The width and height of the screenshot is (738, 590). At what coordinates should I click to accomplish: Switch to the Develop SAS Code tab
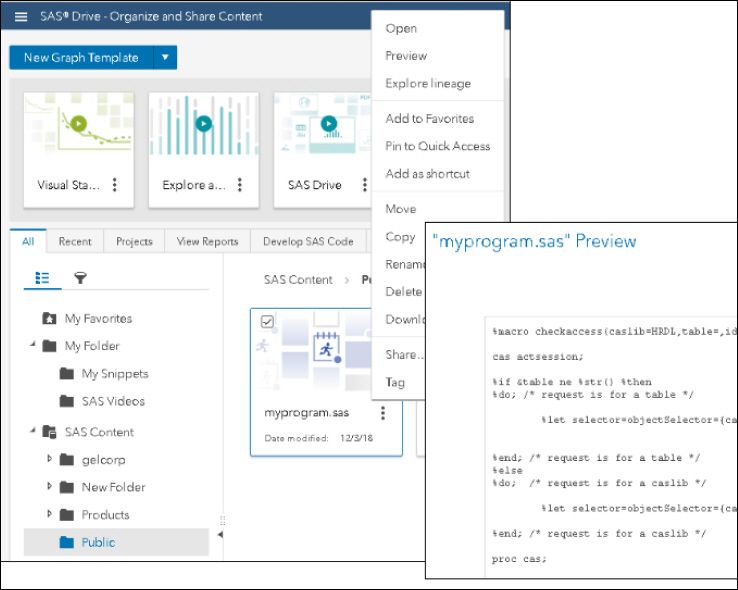click(308, 241)
